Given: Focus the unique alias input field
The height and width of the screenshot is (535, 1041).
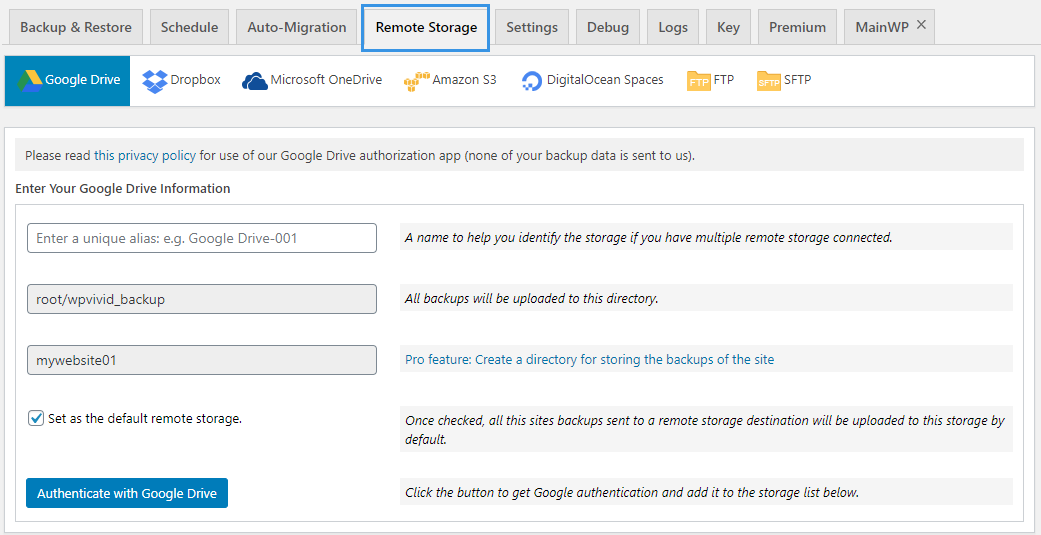Looking at the screenshot, I should click(202, 238).
